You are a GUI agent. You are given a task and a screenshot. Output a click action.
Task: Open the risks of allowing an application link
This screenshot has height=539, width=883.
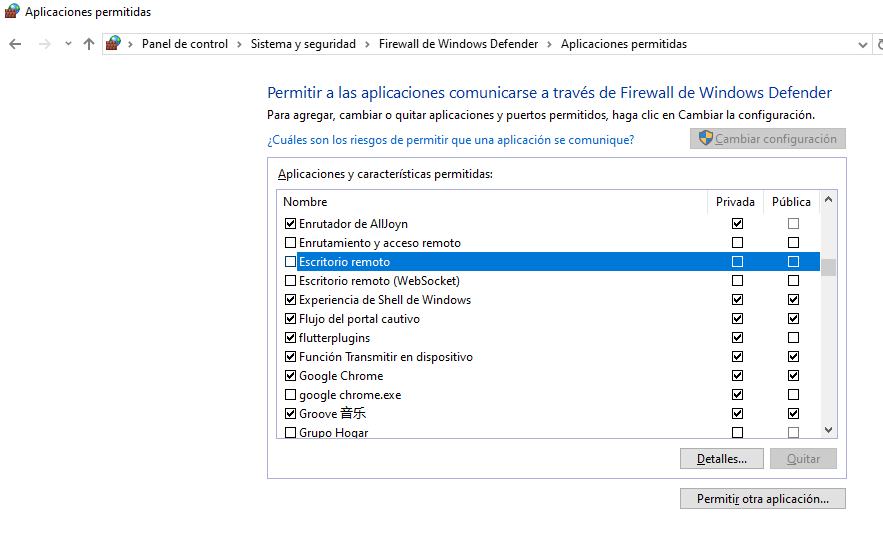tap(450, 140)
